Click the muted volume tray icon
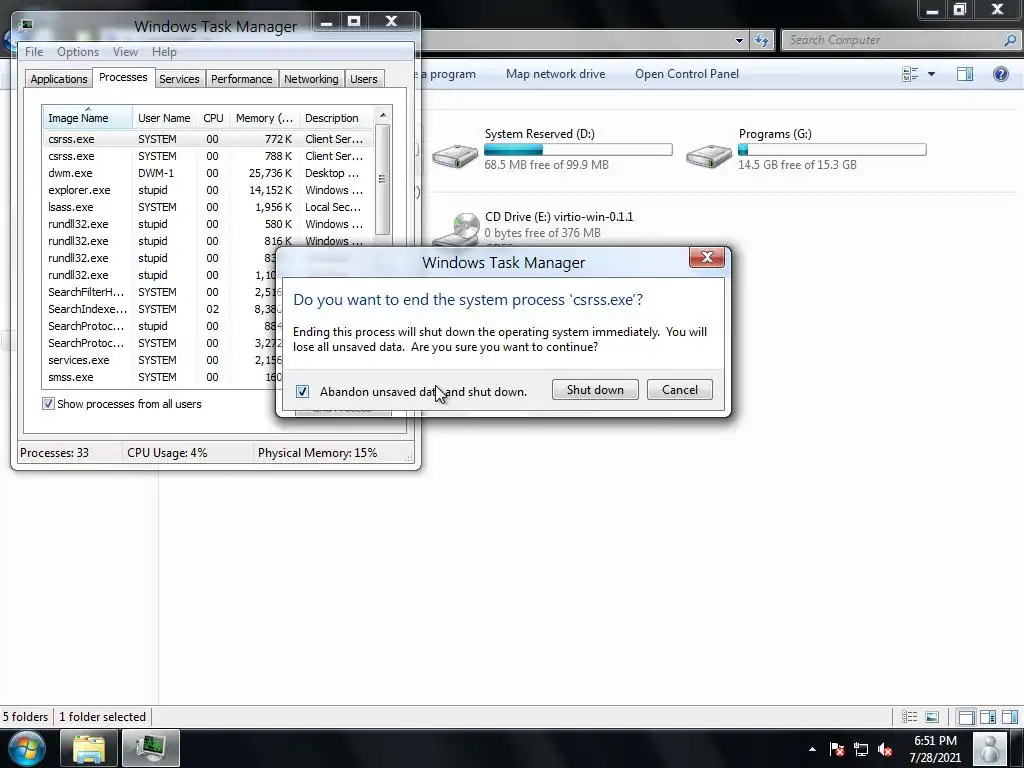The height and width of the screenshot is (768, 1024). coord(885,749)
